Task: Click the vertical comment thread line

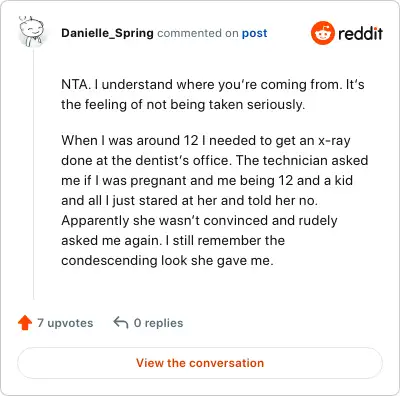Action: click(x=33, y=173)
